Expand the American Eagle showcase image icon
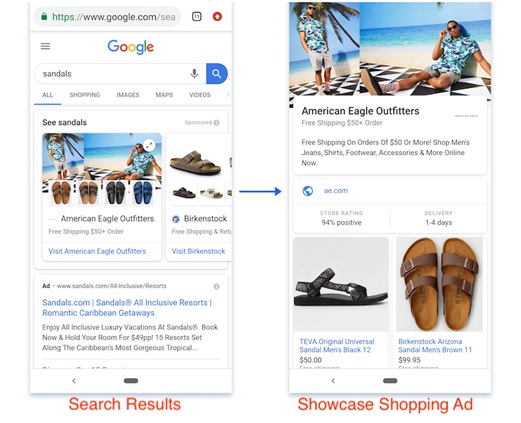The width and height of the screenshot is (521, 423). pos(149,145)
